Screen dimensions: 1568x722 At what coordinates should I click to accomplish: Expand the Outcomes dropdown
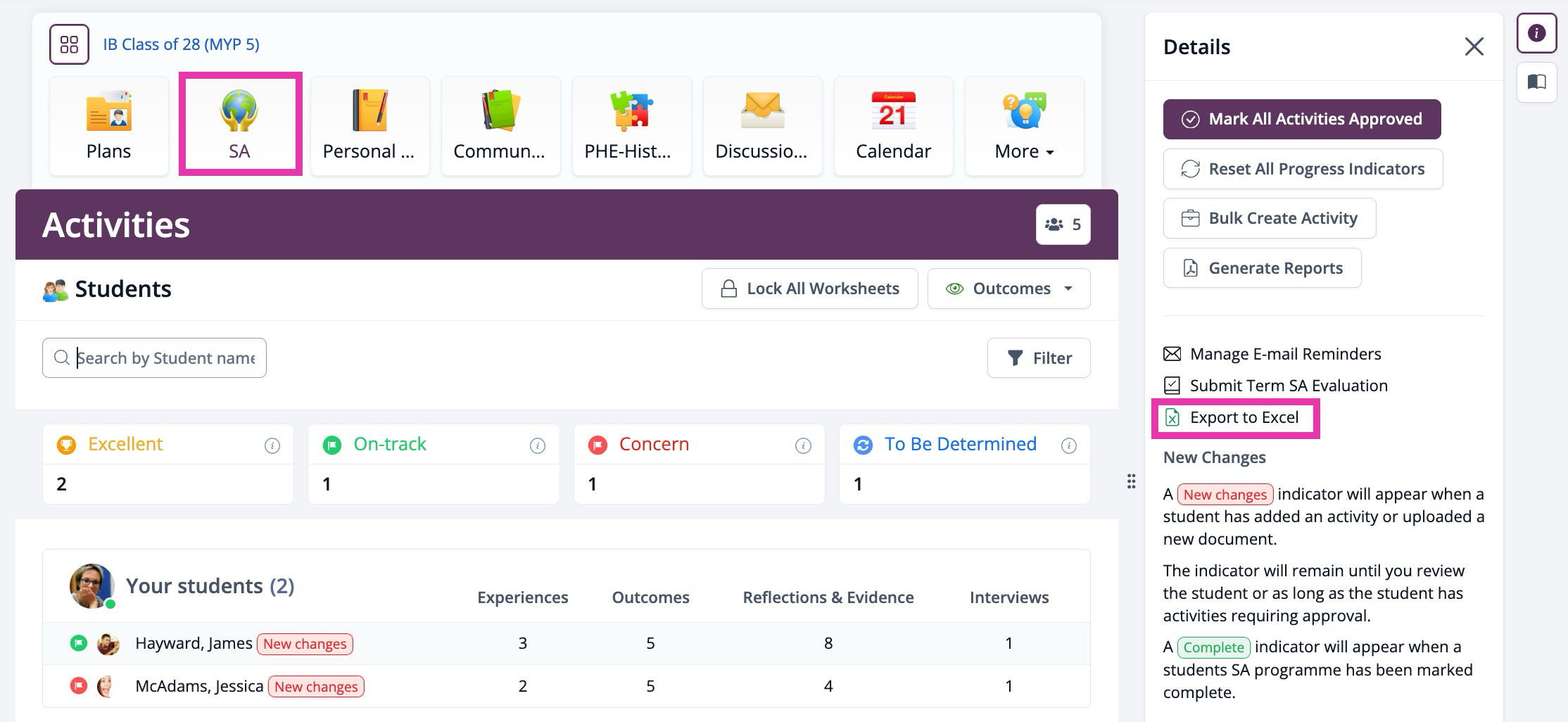click(1009, 289)
